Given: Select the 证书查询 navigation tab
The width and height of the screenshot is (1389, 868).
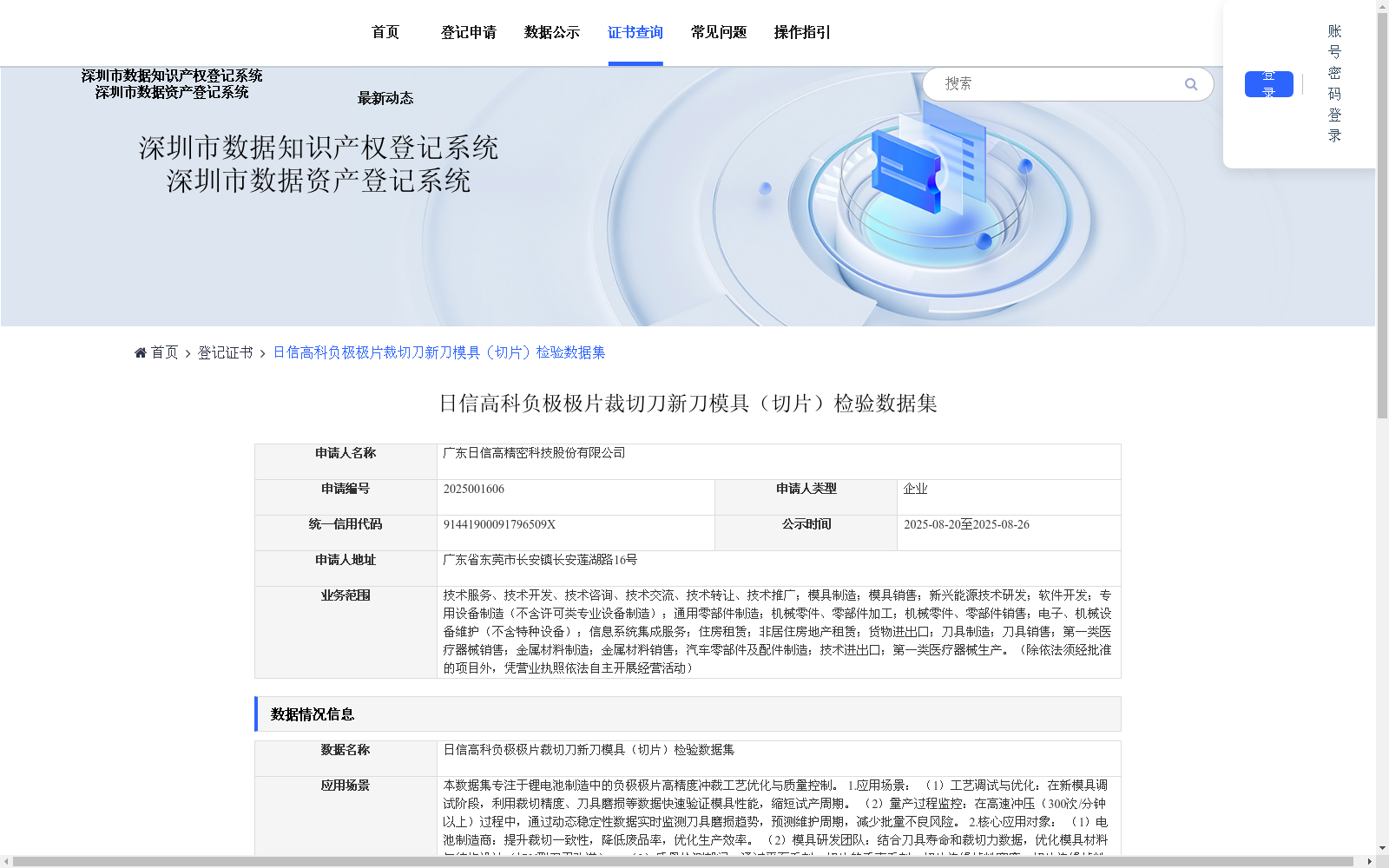Looking at the screenshot, I should (x=635, y=32).
